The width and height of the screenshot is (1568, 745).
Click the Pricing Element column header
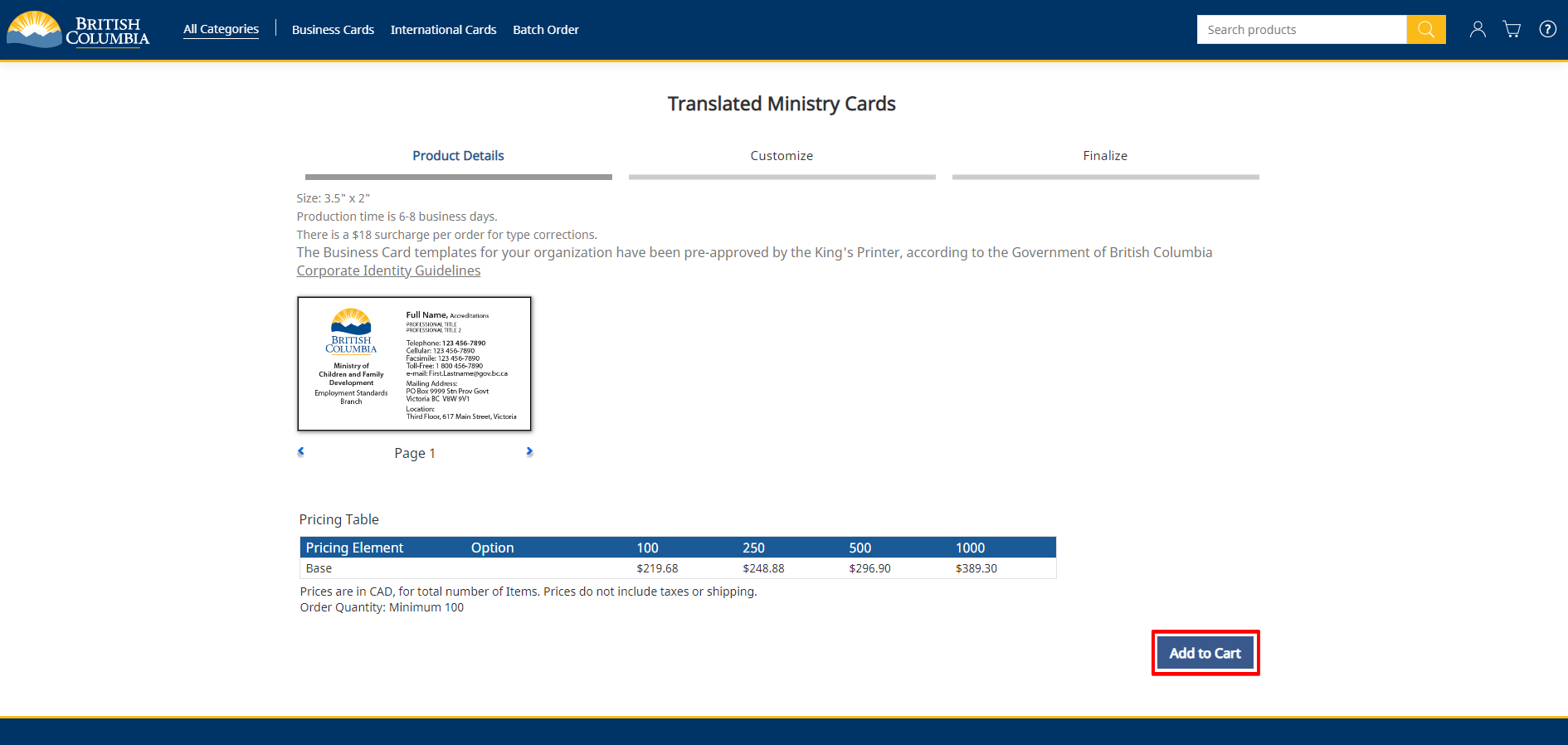354,548
